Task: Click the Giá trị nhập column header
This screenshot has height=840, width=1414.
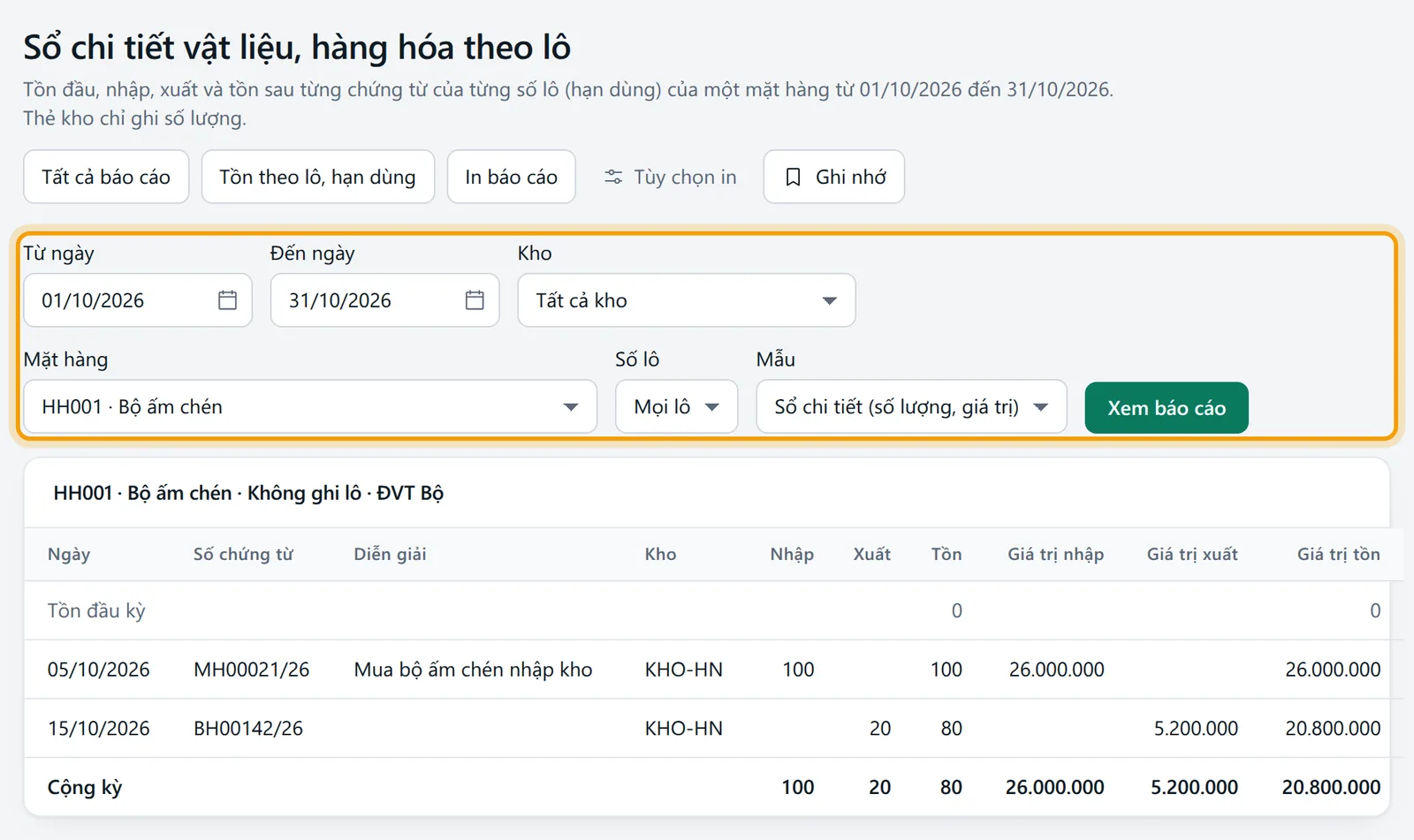Action: coord(1056,554)
